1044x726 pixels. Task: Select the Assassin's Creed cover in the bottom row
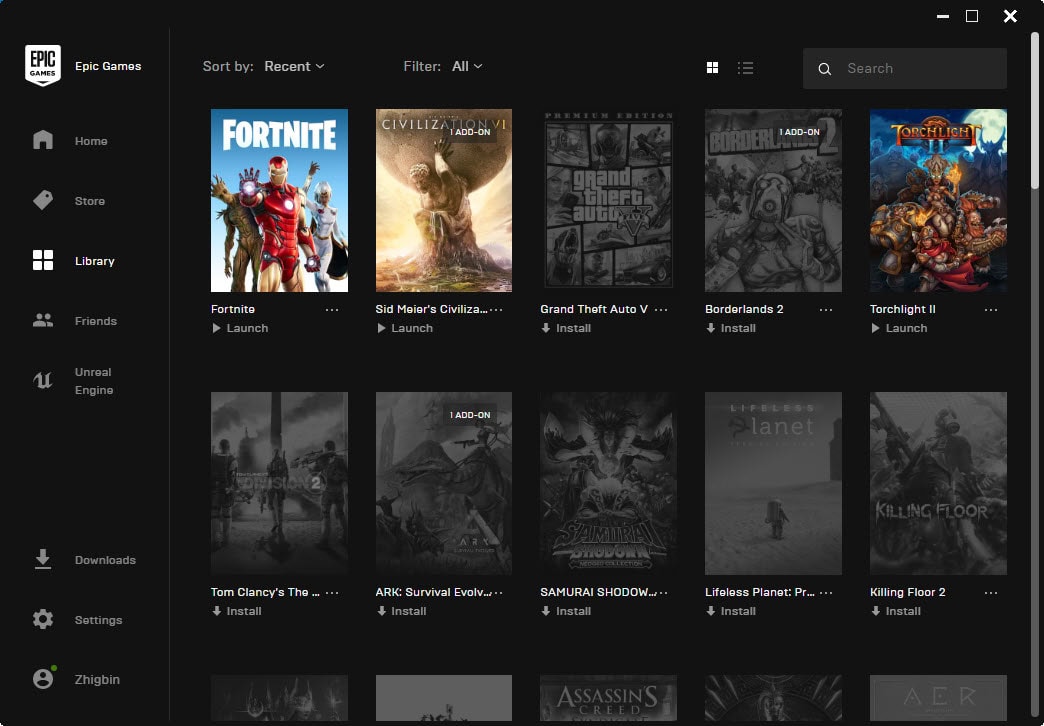(x=609, y=698)
